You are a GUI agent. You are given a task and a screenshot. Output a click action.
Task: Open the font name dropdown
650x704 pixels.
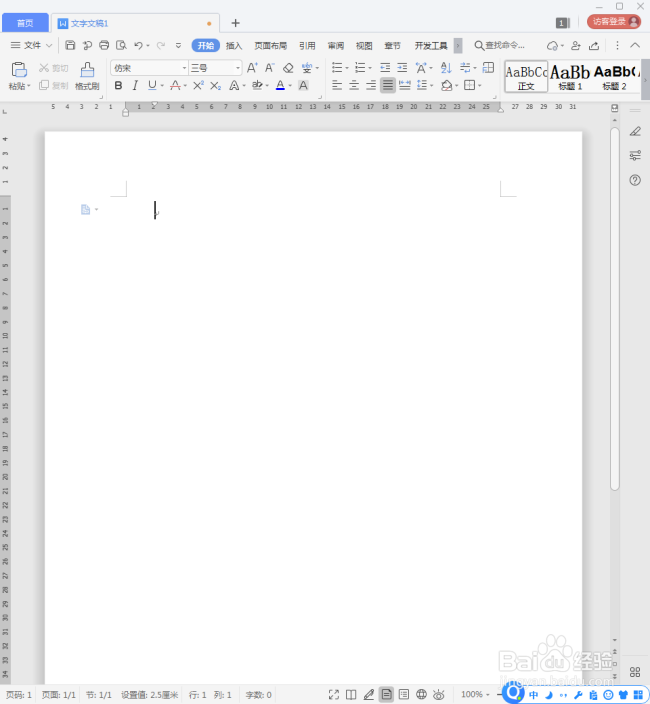(x=184, y=68)
